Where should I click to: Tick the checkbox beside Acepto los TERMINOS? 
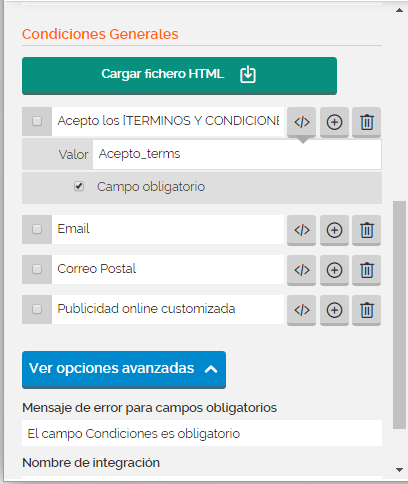tap(37, 121)
